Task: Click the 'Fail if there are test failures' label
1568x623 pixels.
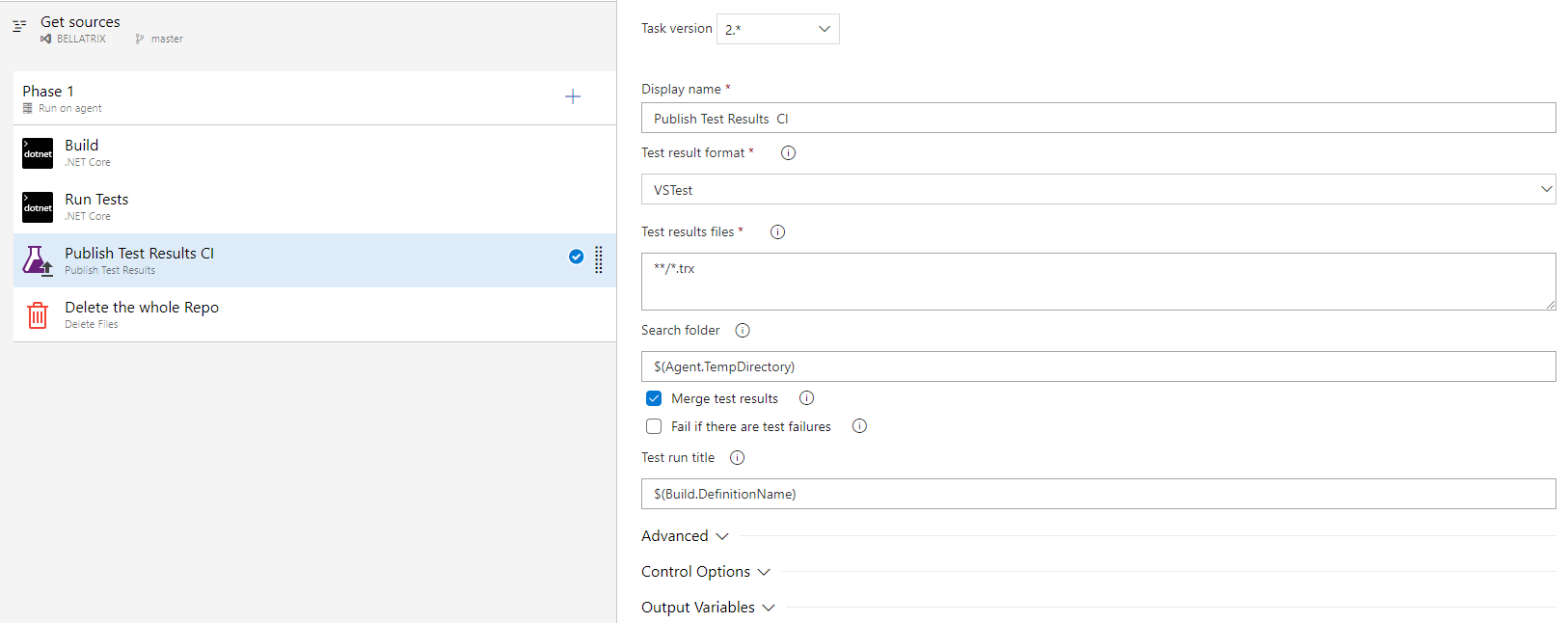Action: tap(751, 426)
